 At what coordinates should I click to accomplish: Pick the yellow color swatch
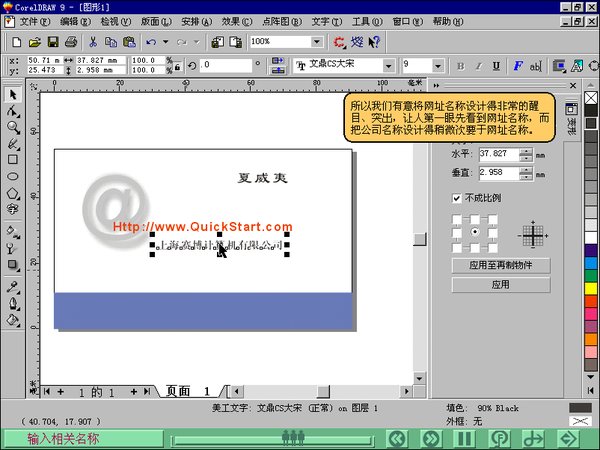click(x=591, y=288)
